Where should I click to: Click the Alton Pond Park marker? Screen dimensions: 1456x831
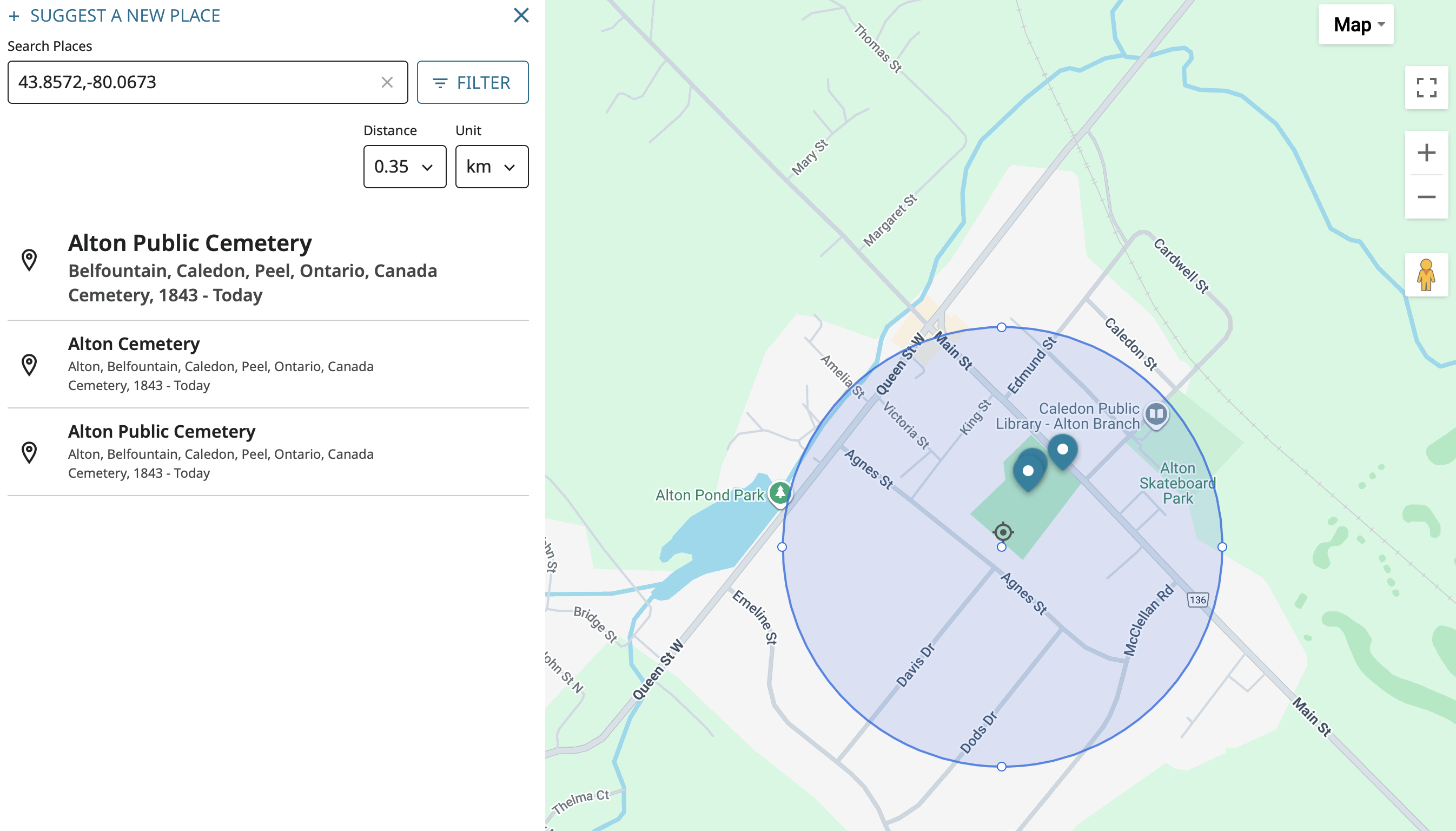point(780,492)
